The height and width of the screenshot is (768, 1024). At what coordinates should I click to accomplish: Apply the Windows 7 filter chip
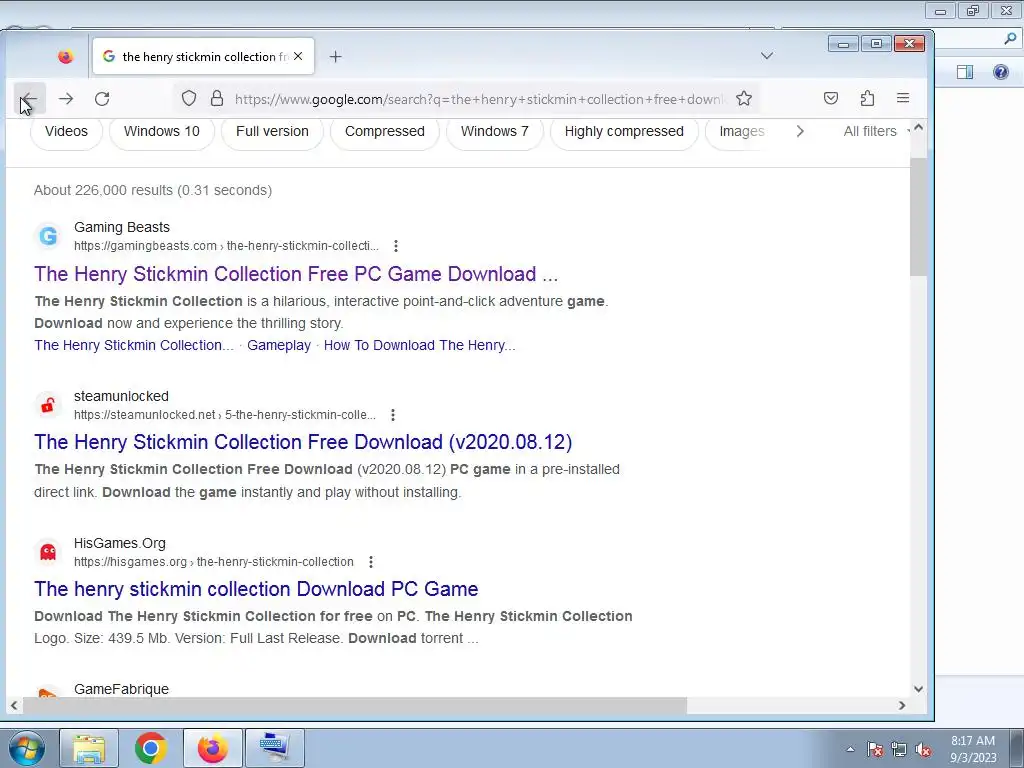click(494, 131)
